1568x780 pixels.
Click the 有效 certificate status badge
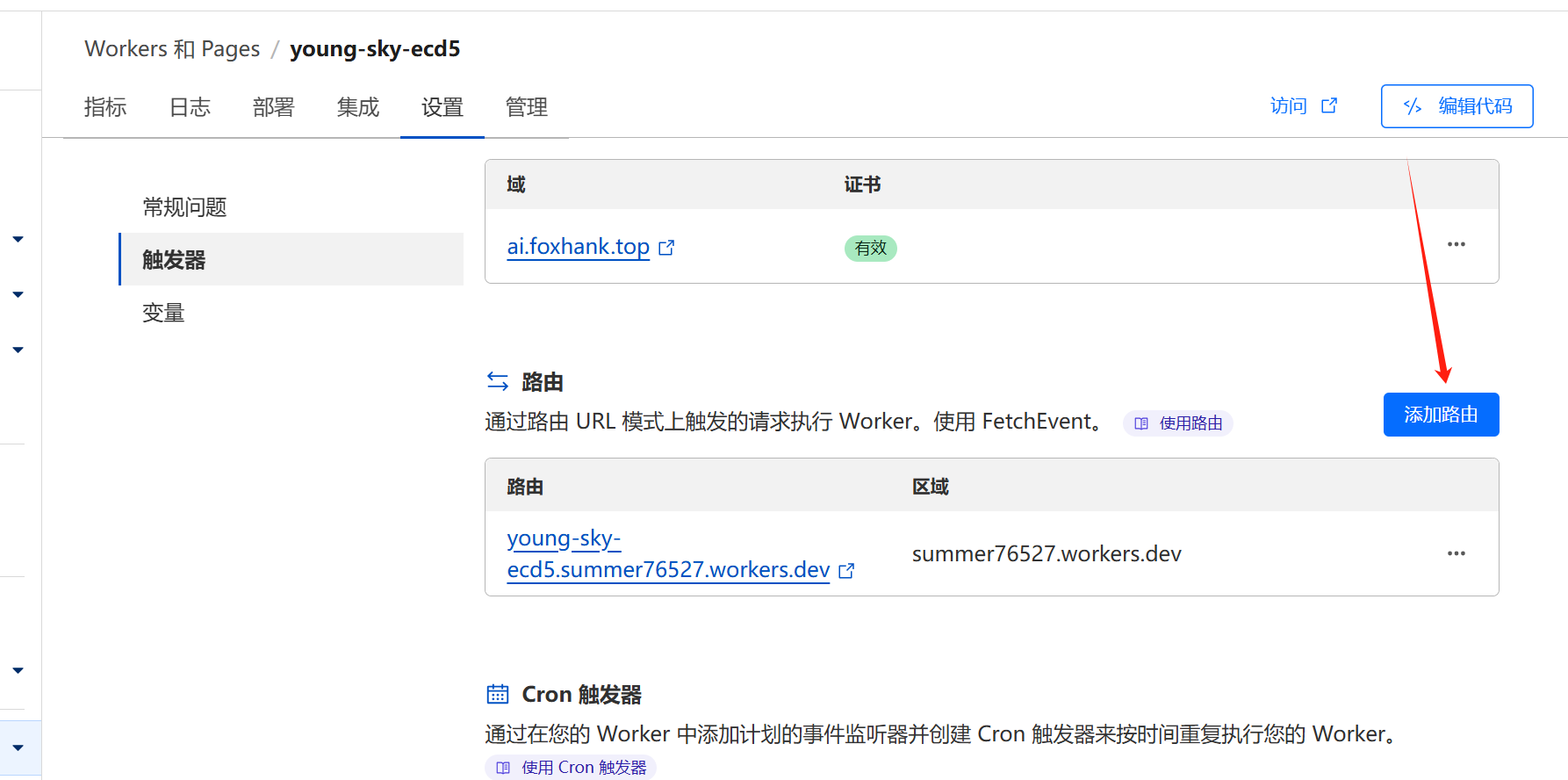click(x=871, y=249)
